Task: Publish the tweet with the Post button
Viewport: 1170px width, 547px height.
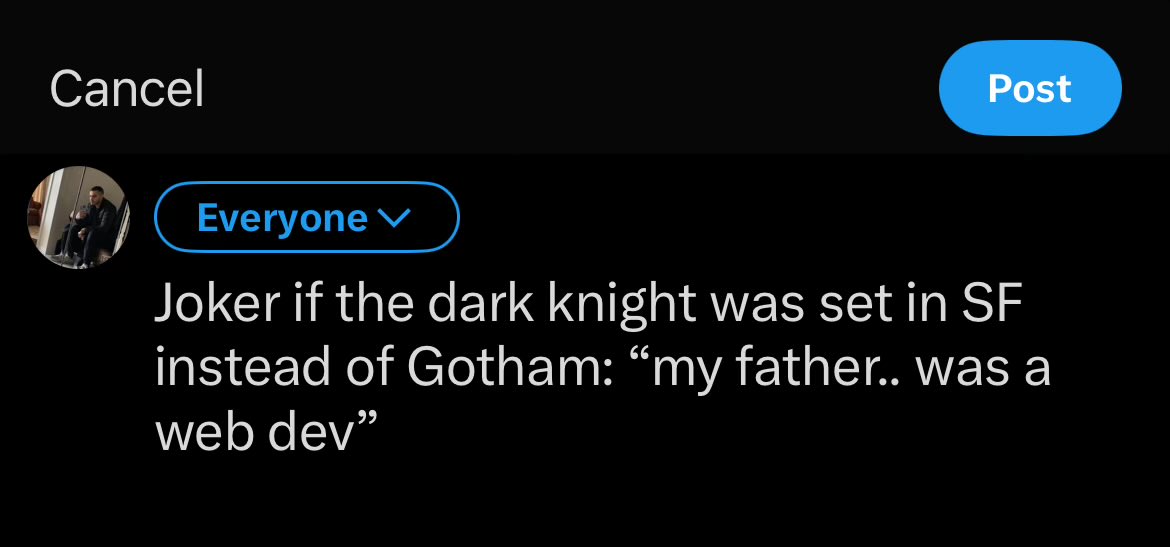Action: point(1029,89)
